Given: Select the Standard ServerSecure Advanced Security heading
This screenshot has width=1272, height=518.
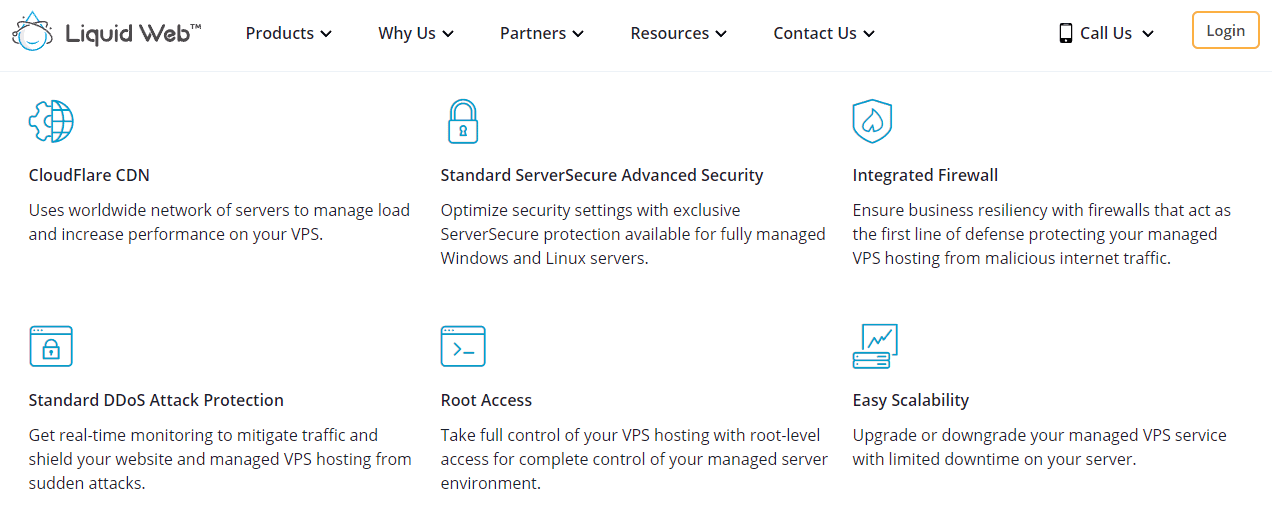Looking at the screenshot, I should click(602, 175).
